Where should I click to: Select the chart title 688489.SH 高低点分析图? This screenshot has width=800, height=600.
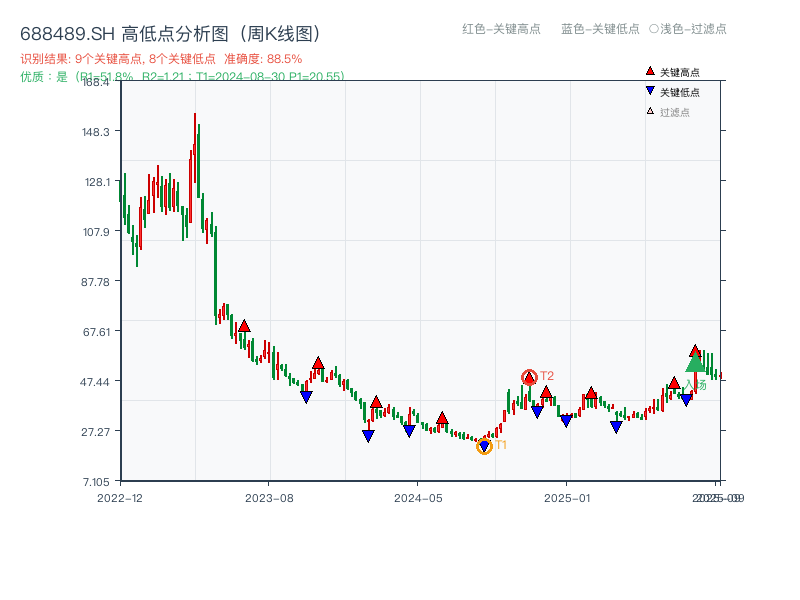coord(123,31)
